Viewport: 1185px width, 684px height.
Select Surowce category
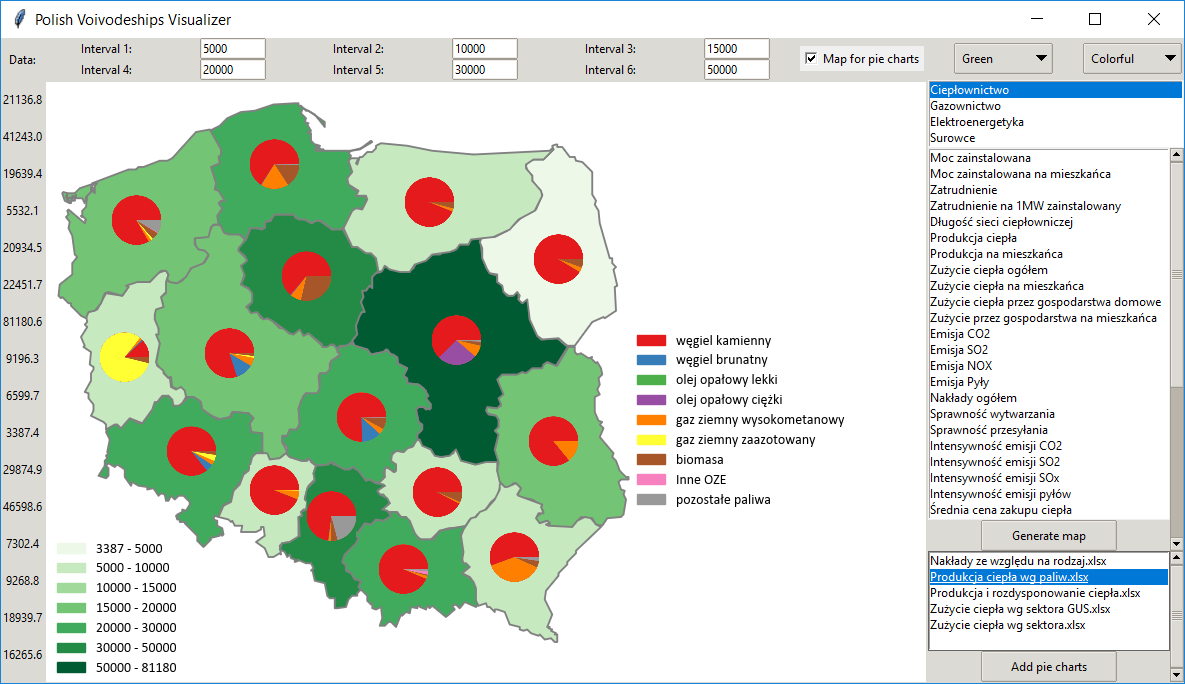(1055, 138)
